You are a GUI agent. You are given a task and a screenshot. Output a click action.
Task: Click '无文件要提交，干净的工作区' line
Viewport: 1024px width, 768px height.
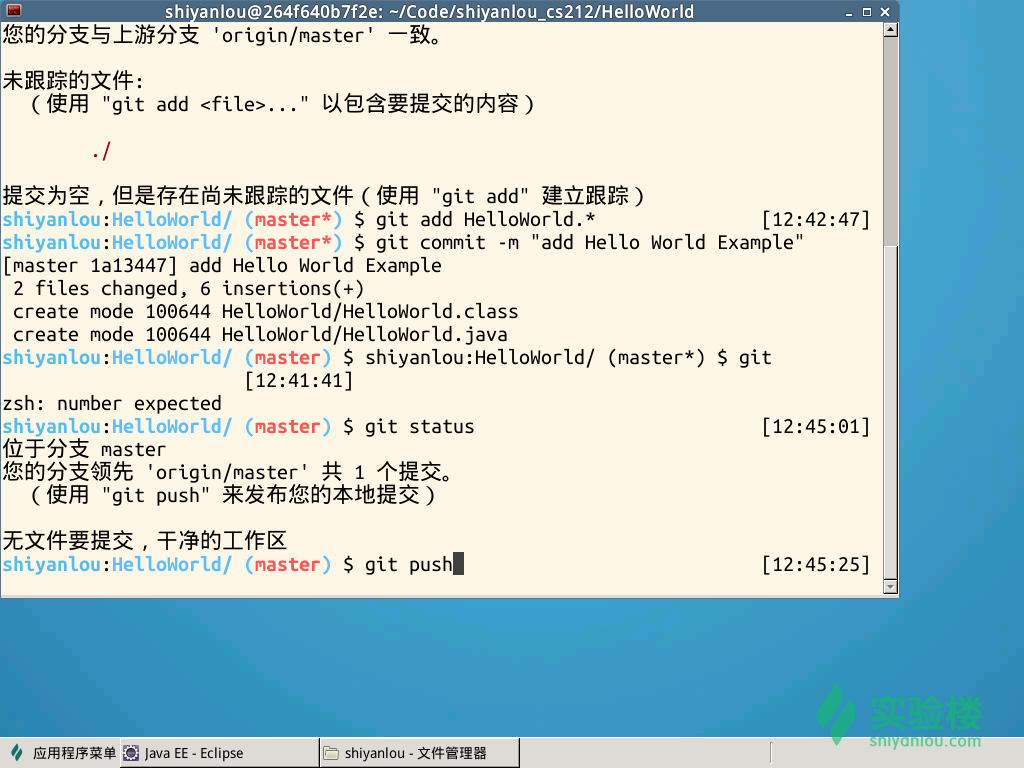(x=144, y=541)
